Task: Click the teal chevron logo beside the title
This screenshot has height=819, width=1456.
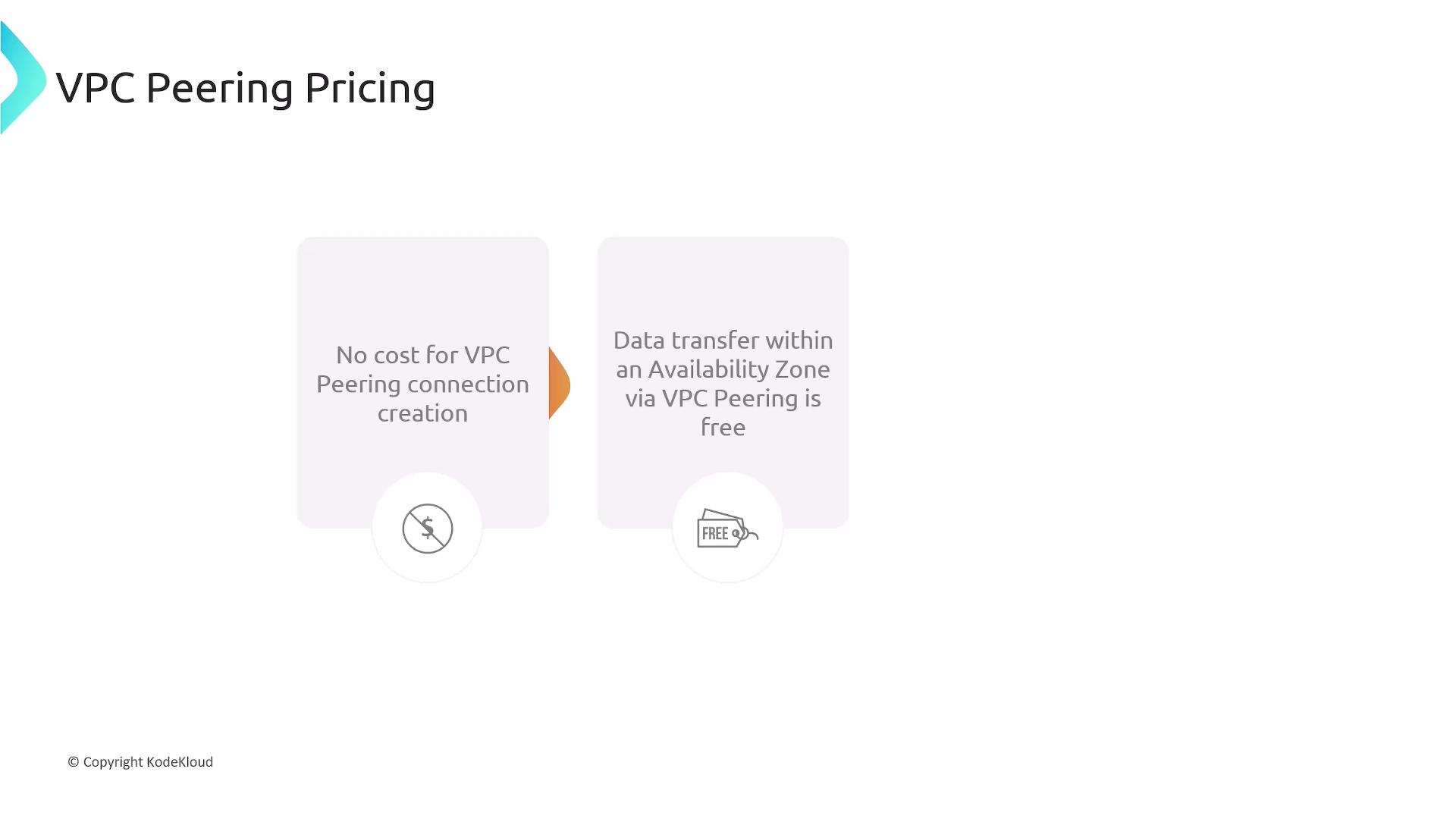Action: click(x=23, y=79)
